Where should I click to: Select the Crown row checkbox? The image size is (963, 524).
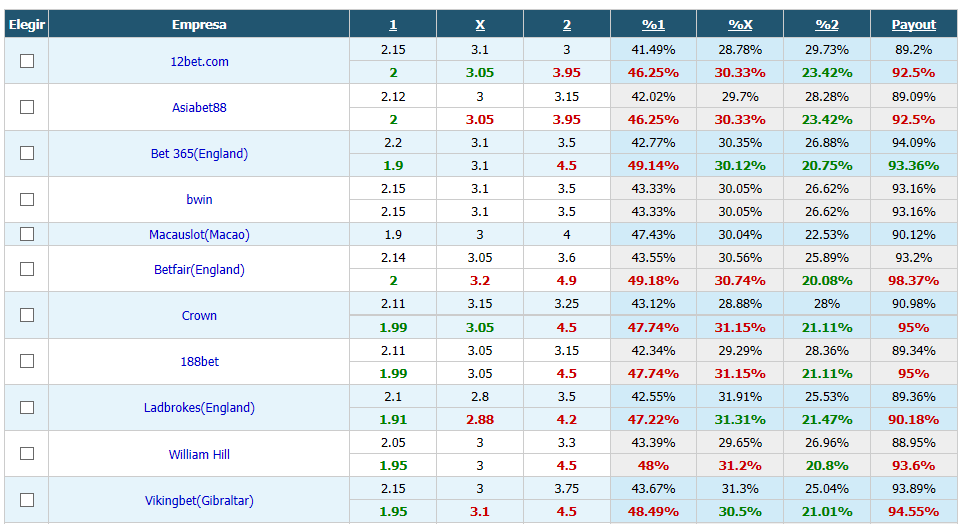[27, 315]
